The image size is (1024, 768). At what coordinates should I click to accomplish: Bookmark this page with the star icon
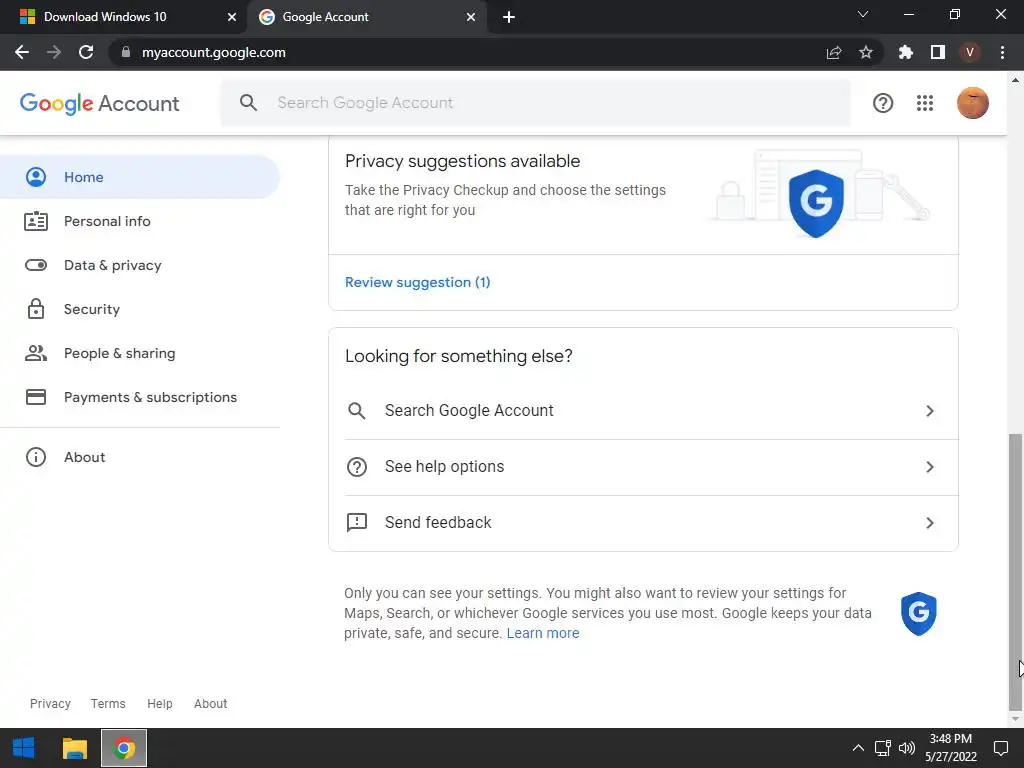pyautogui.click(x=866, y=52)
